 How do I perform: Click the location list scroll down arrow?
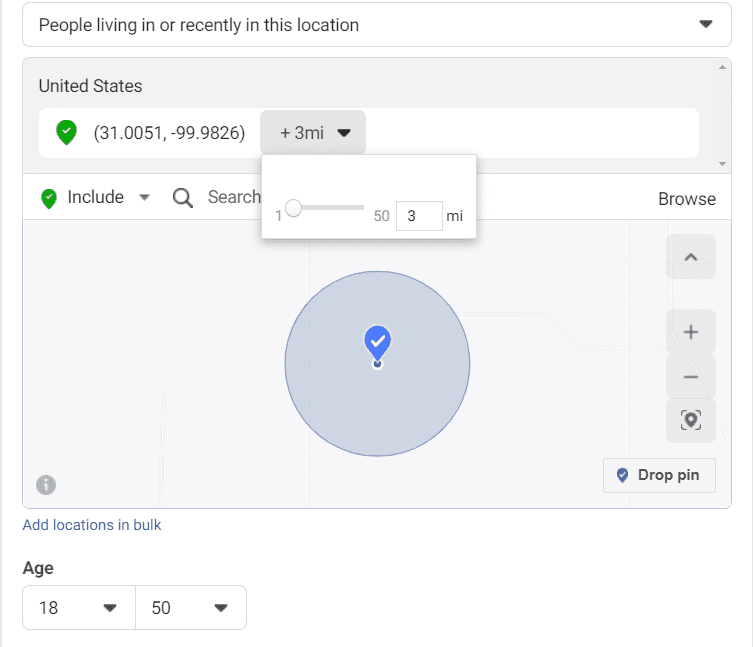722,164
